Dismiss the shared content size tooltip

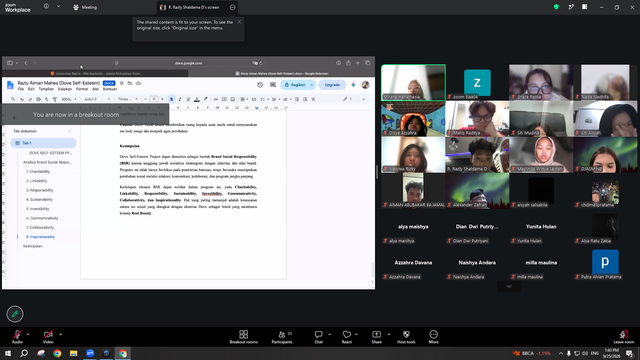239,22
